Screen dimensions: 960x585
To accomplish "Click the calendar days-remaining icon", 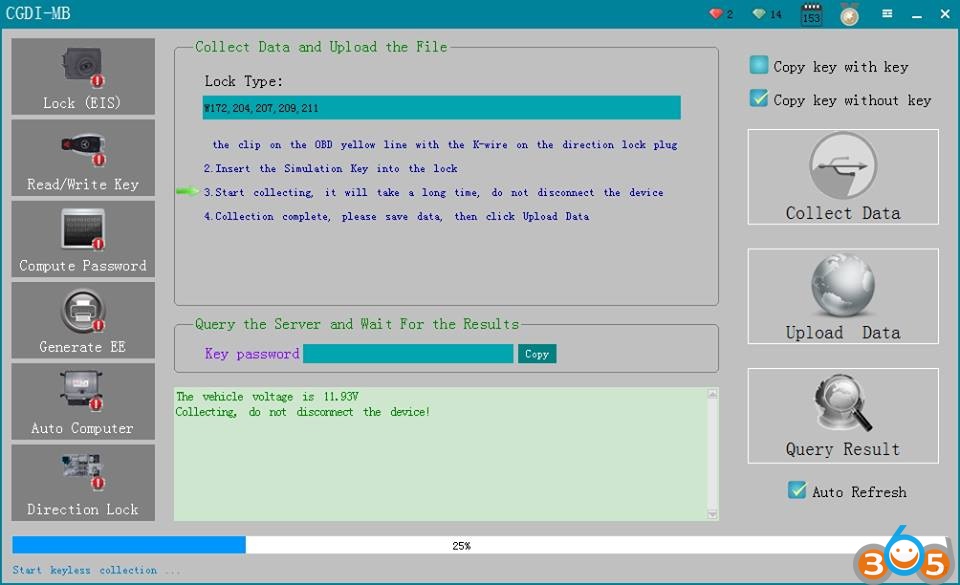I will point(811,15).
